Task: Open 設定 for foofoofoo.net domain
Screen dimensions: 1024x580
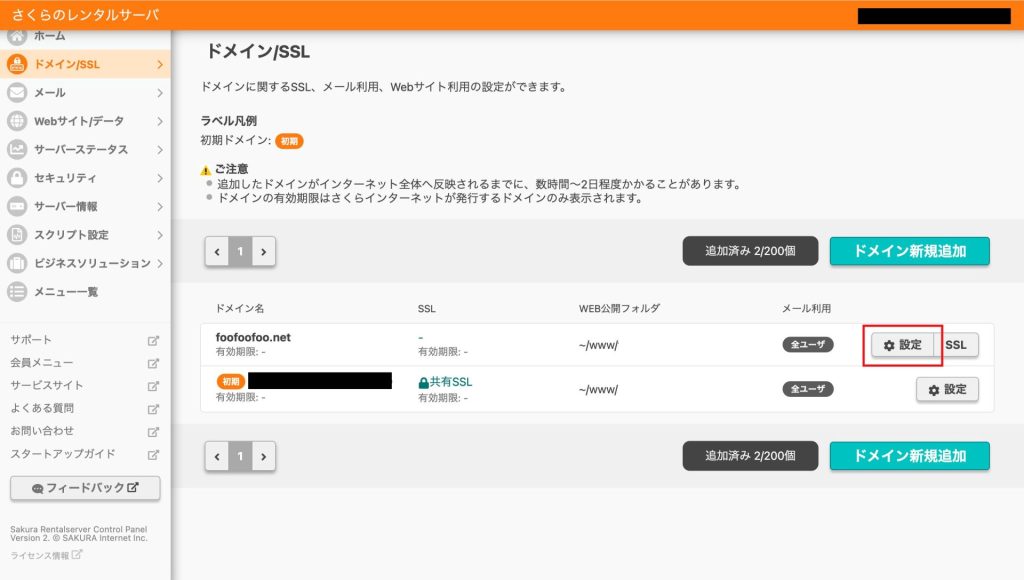Action: click(x=902, y=345)
